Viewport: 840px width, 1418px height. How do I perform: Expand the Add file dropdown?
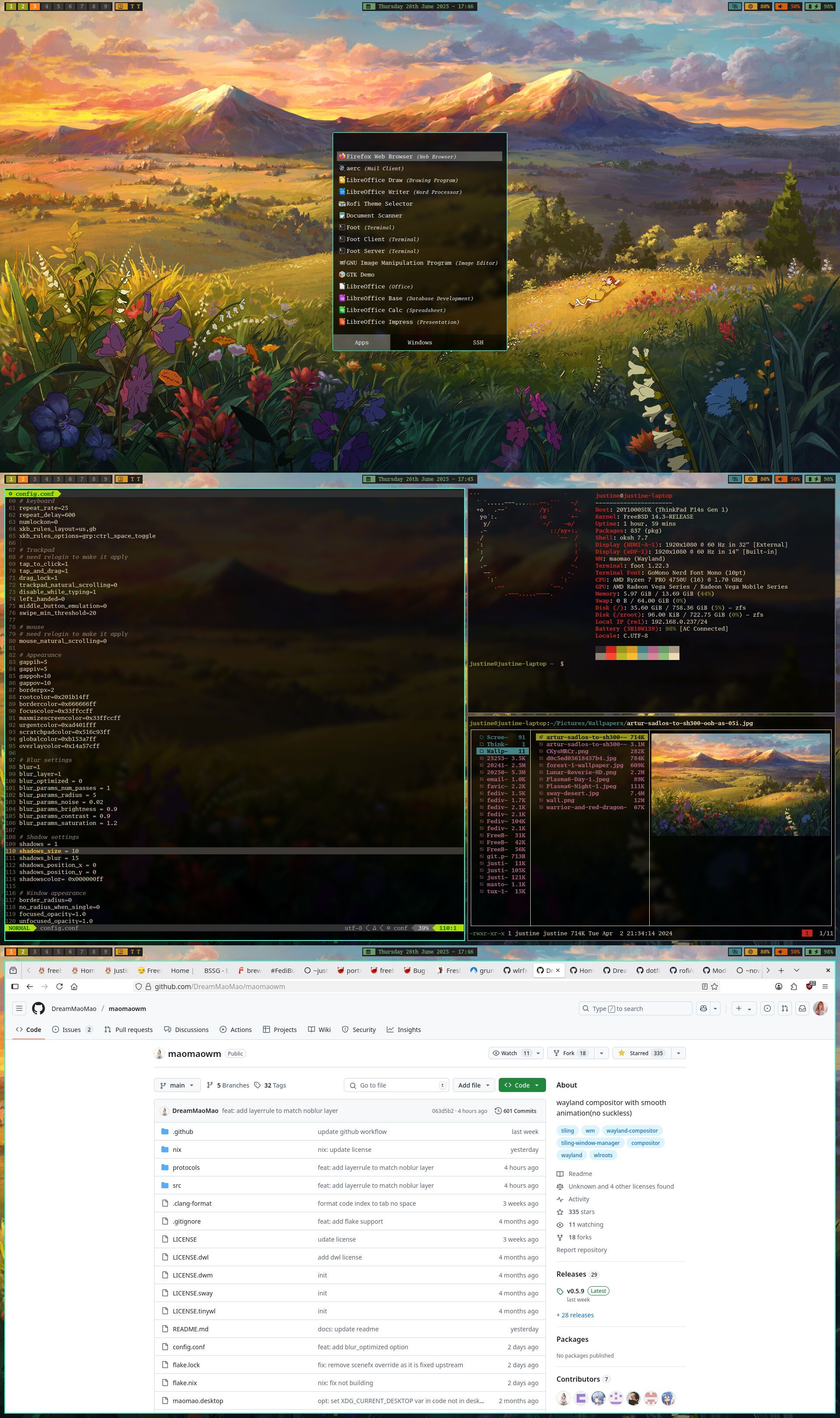pos(474,1085)
